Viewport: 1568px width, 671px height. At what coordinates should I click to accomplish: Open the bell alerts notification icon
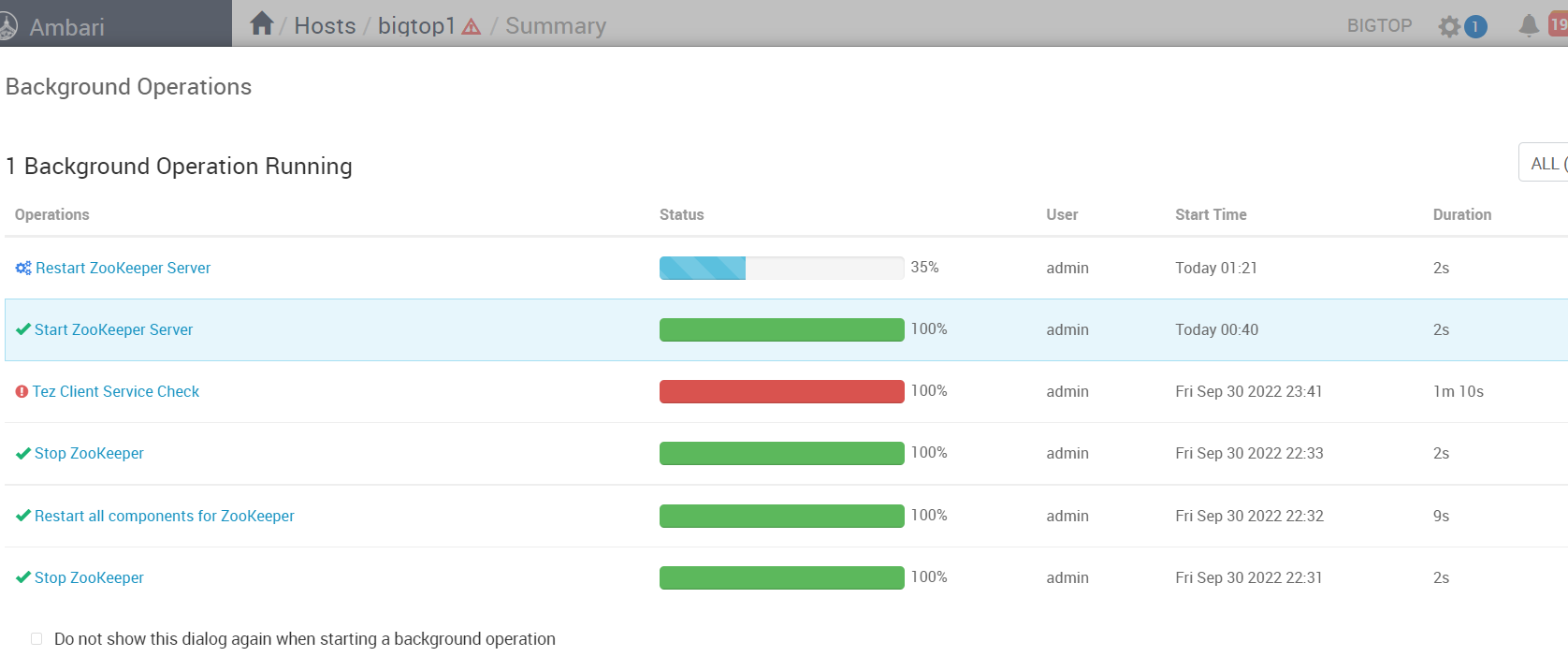coord(1529,25)
